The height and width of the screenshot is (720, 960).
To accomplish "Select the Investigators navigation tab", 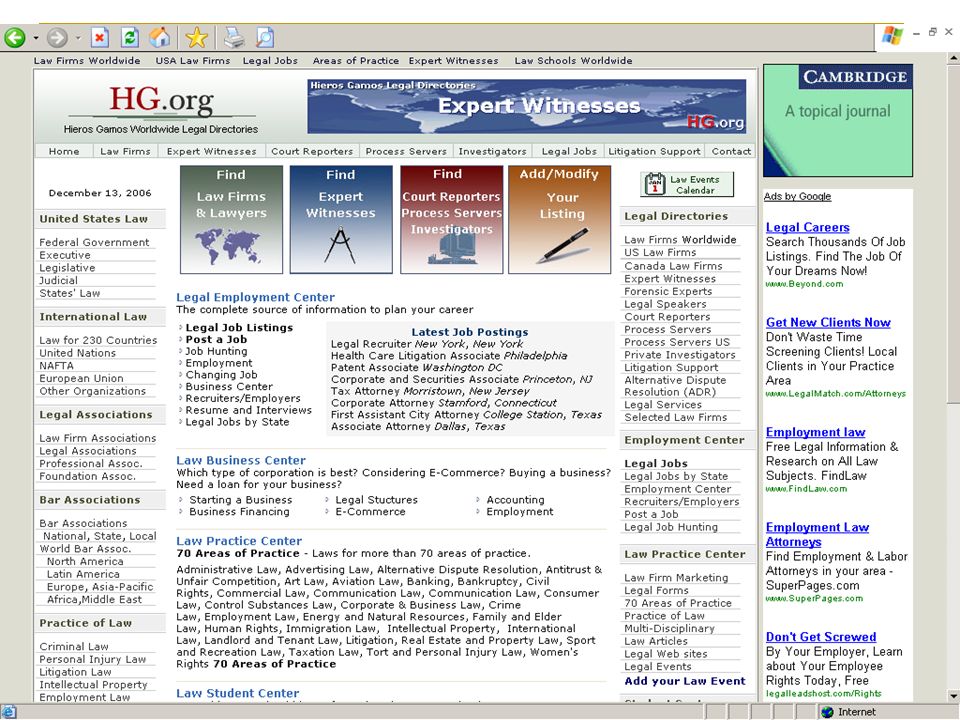I will pos(492,151).
